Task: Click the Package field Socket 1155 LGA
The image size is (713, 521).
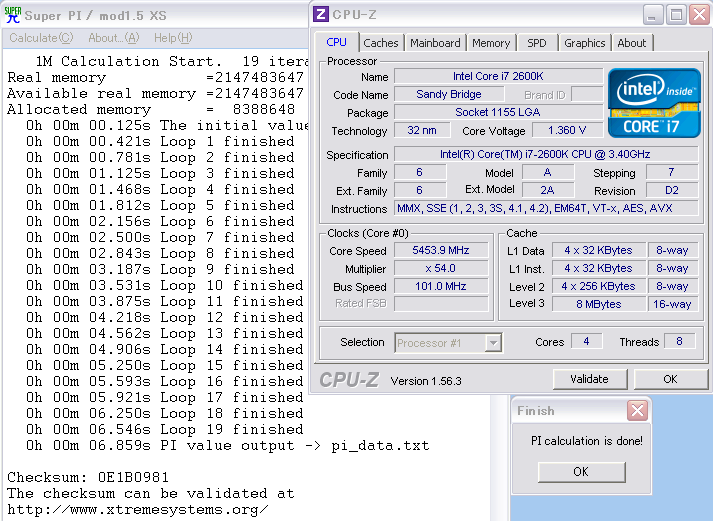Action: pyautogui.click(x=498, y=112)
